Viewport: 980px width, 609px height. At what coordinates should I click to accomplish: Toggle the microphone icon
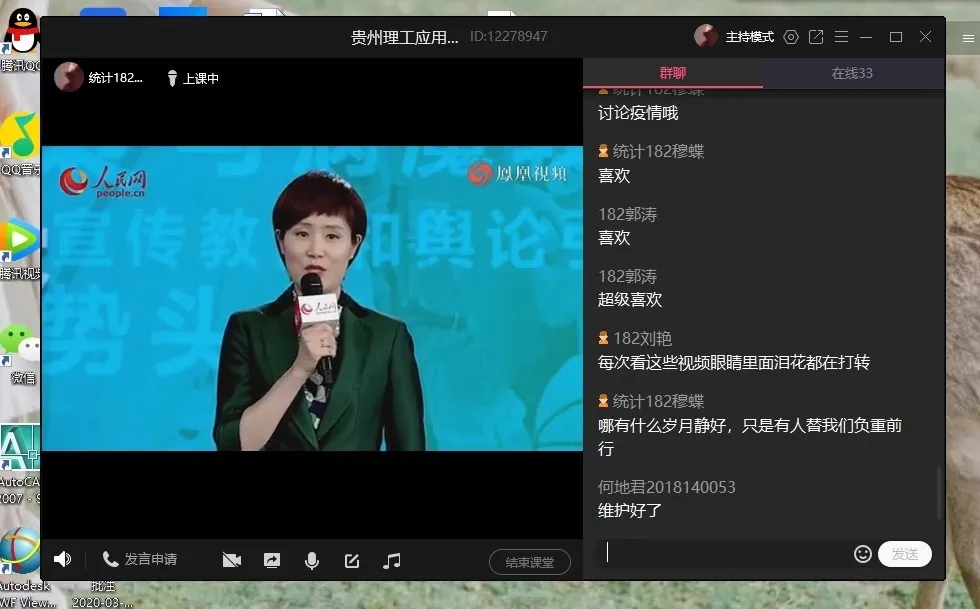[312, 561]
